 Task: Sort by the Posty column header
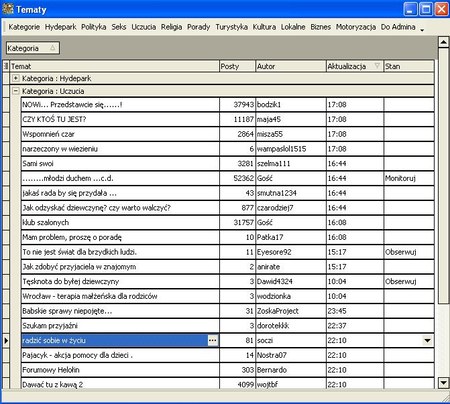coord(237,66)
